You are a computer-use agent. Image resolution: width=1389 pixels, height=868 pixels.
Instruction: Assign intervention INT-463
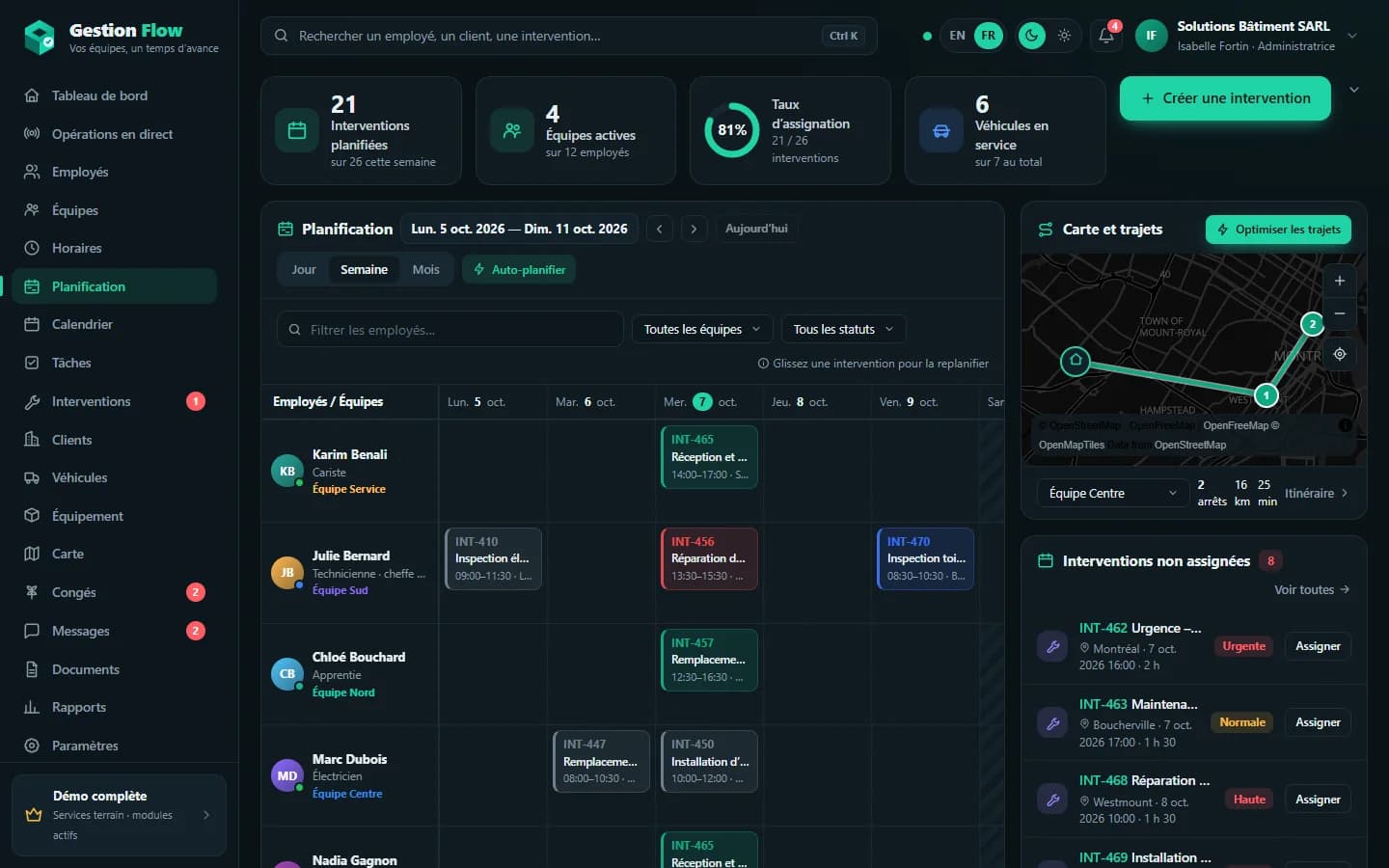[1318, 722]
